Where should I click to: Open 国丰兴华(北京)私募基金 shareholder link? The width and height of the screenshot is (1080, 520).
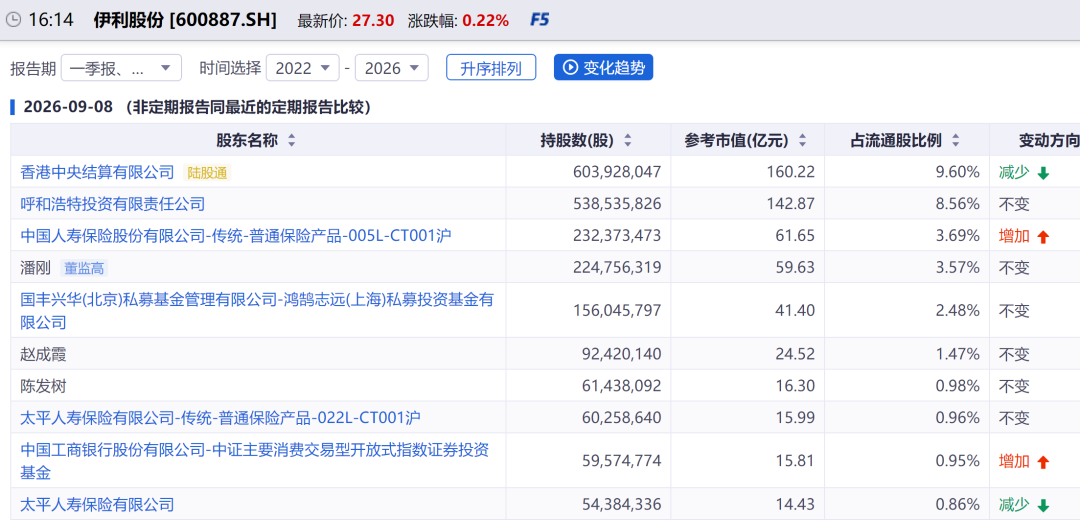click(257, 310)
